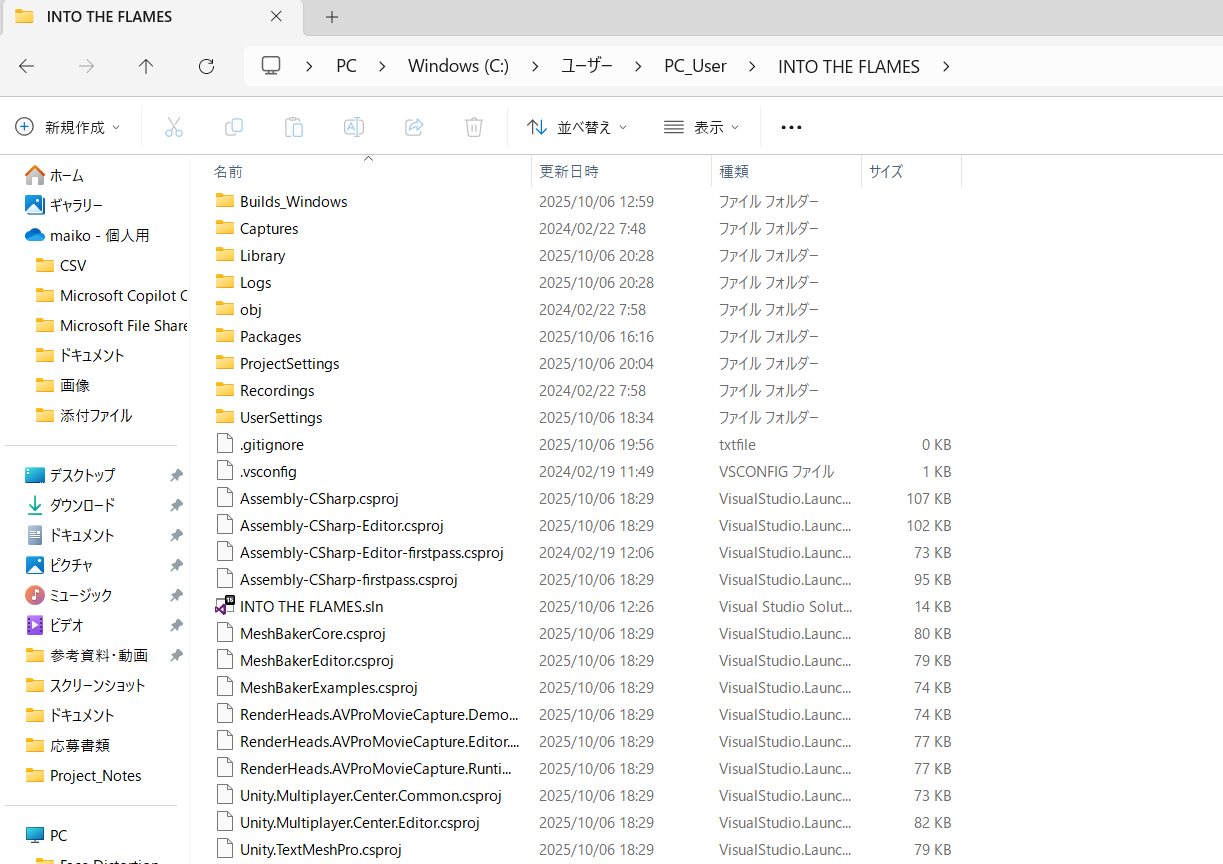Go forward with the right arrow
Viewport: 1223px width, 864px height.
[87, 66]
